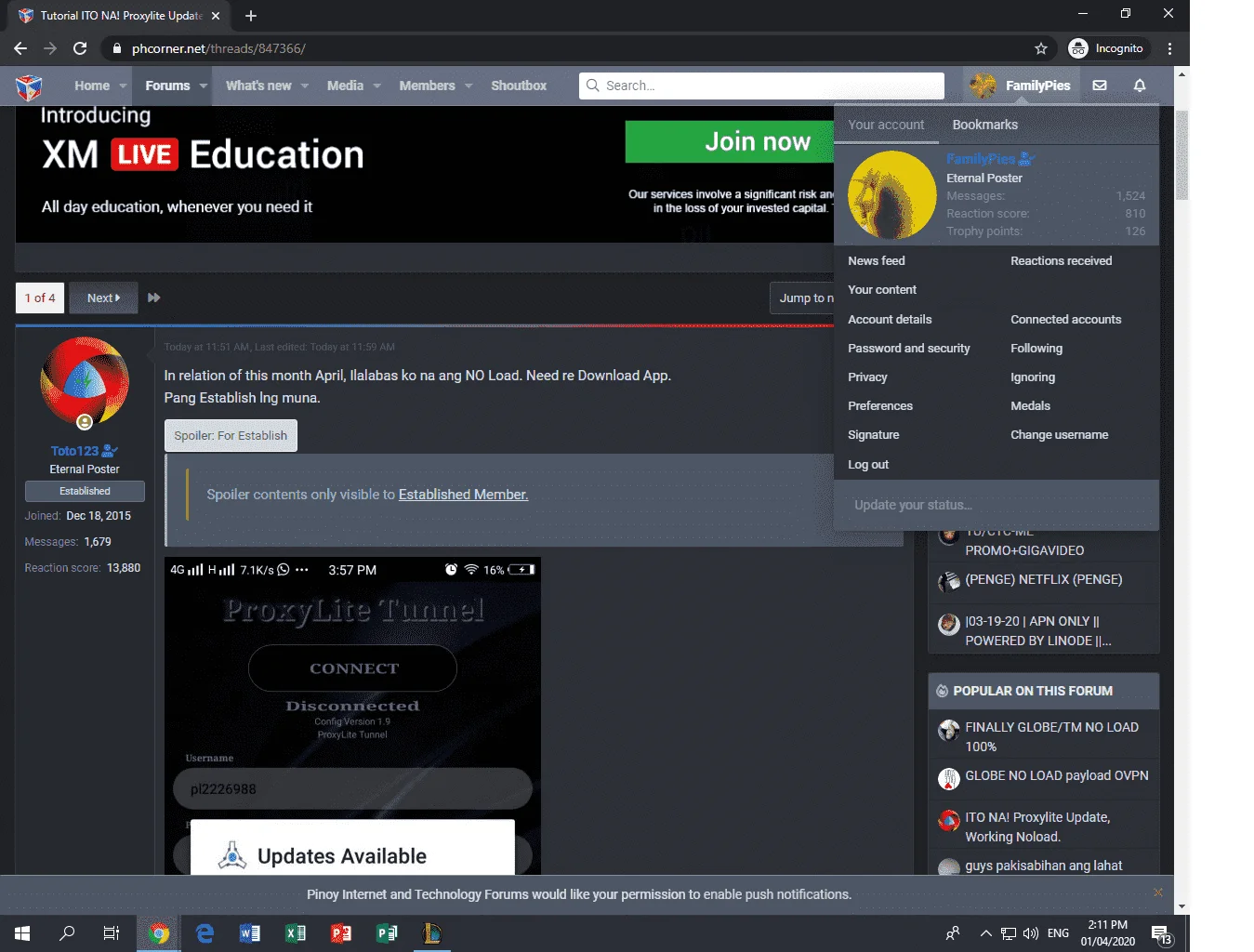The image size is (1254, 952).
Task: Follow the Established Member link
Action: click(x=463, y=495)
